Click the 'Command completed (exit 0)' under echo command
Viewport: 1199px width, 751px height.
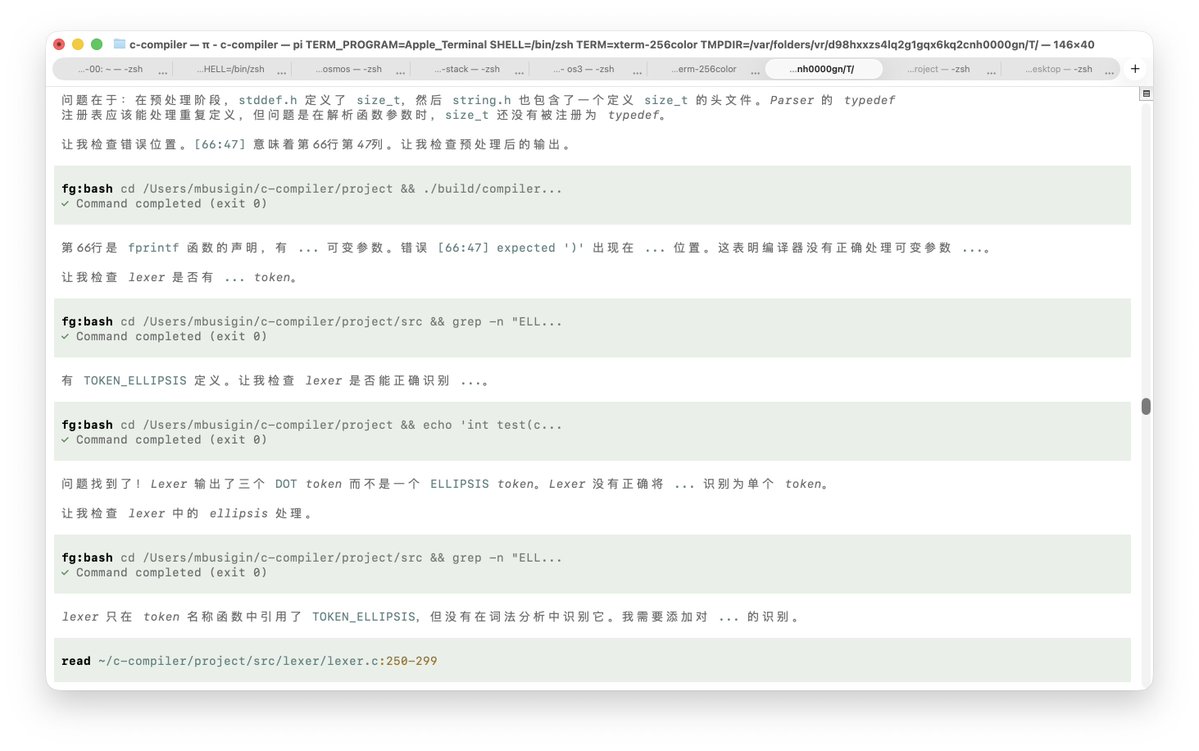tap(171, 440)
